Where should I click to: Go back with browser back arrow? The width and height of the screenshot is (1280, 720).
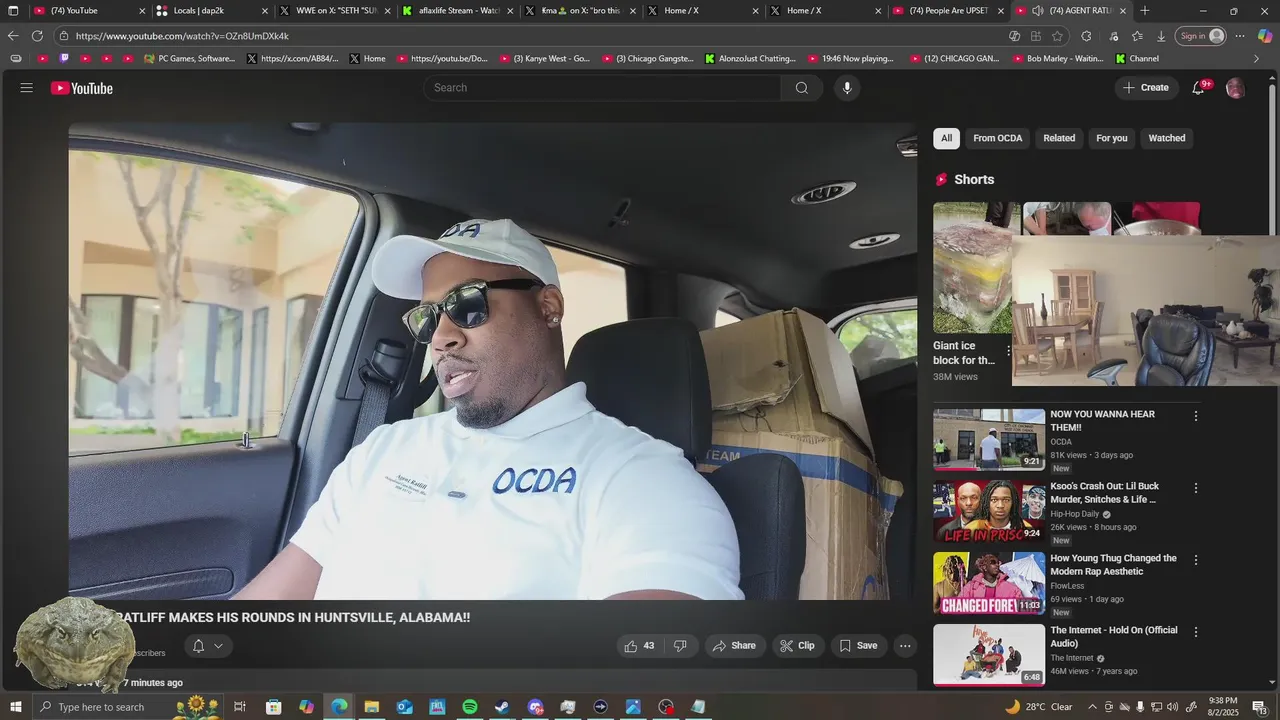click(13, 36)
